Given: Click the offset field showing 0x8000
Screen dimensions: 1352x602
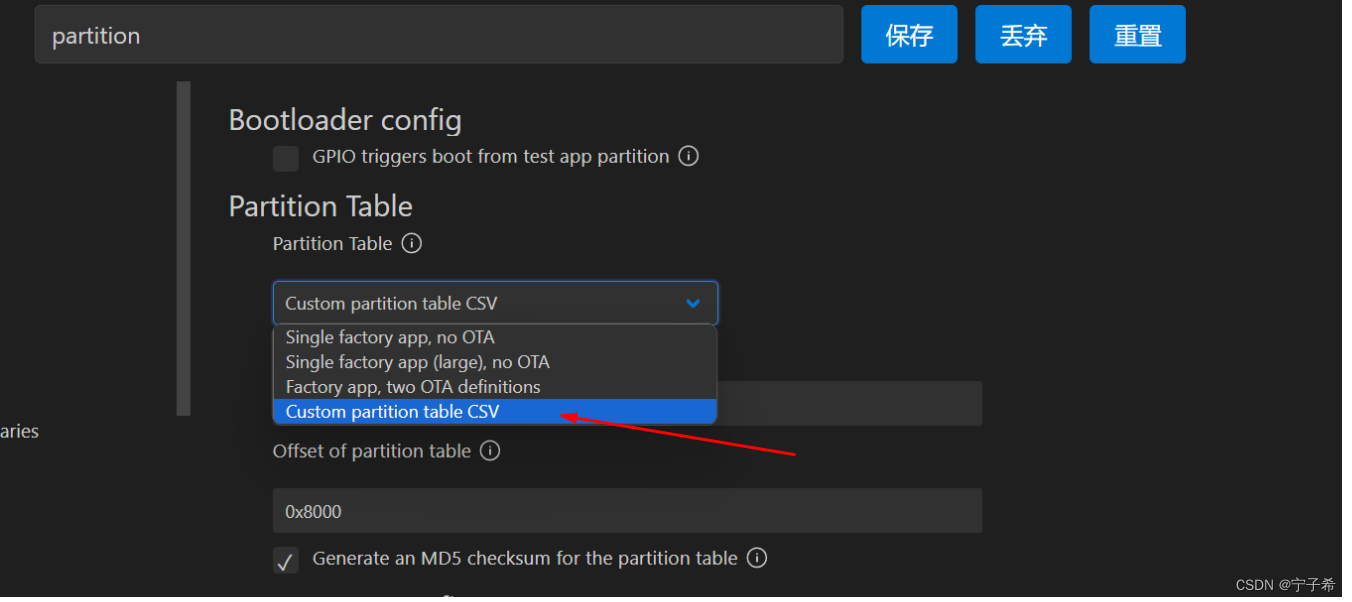Looking at the screenshot, I should (x=627, y=510).
